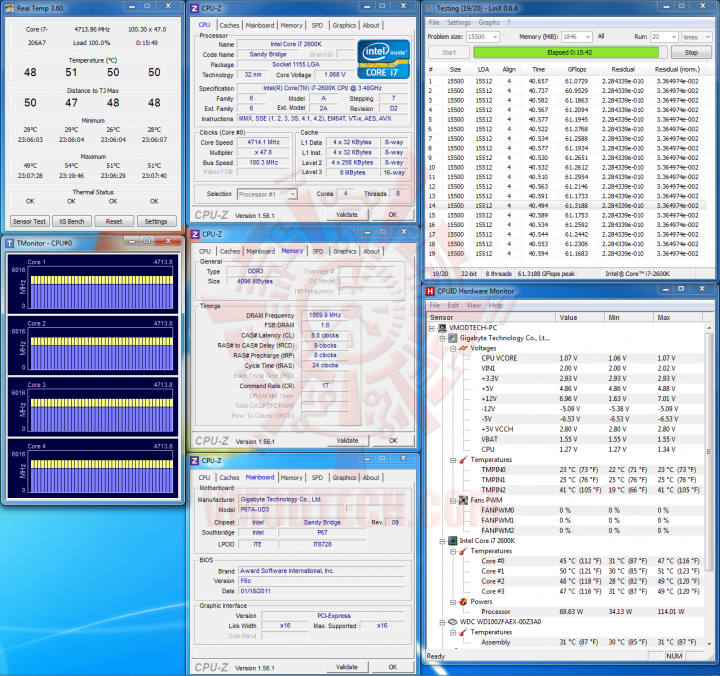Click the Voltages lightning icon
Viewport: 720px width, 676px height.
(x=463, y=348)
